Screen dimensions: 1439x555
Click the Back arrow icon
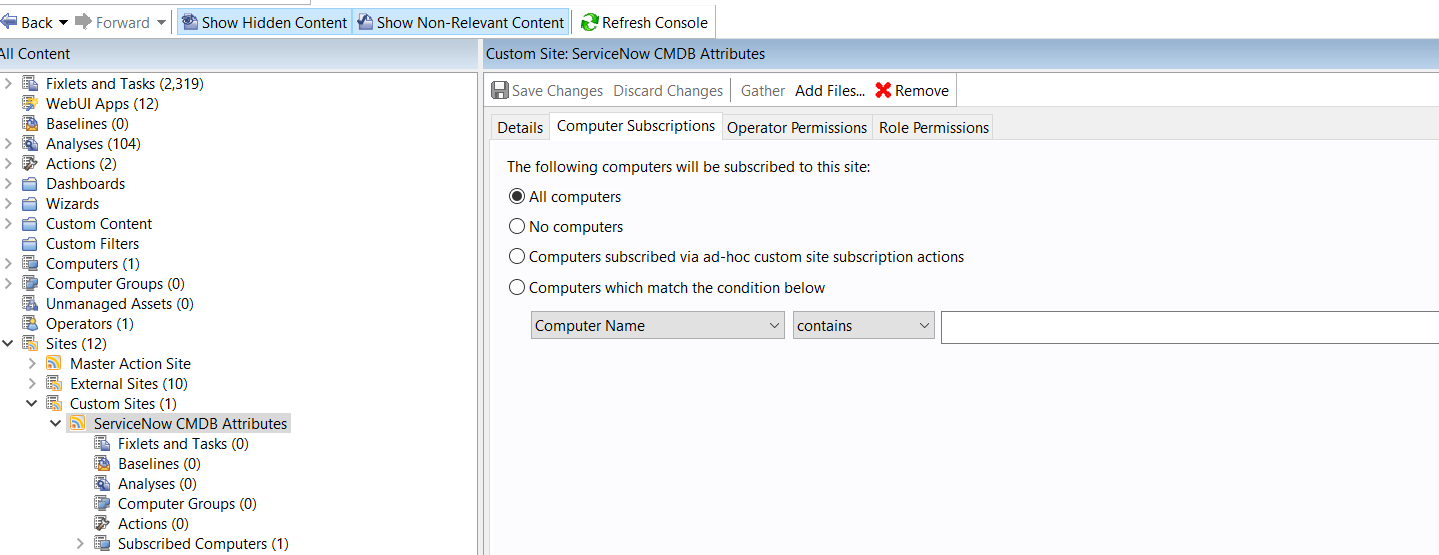point(9,22)
